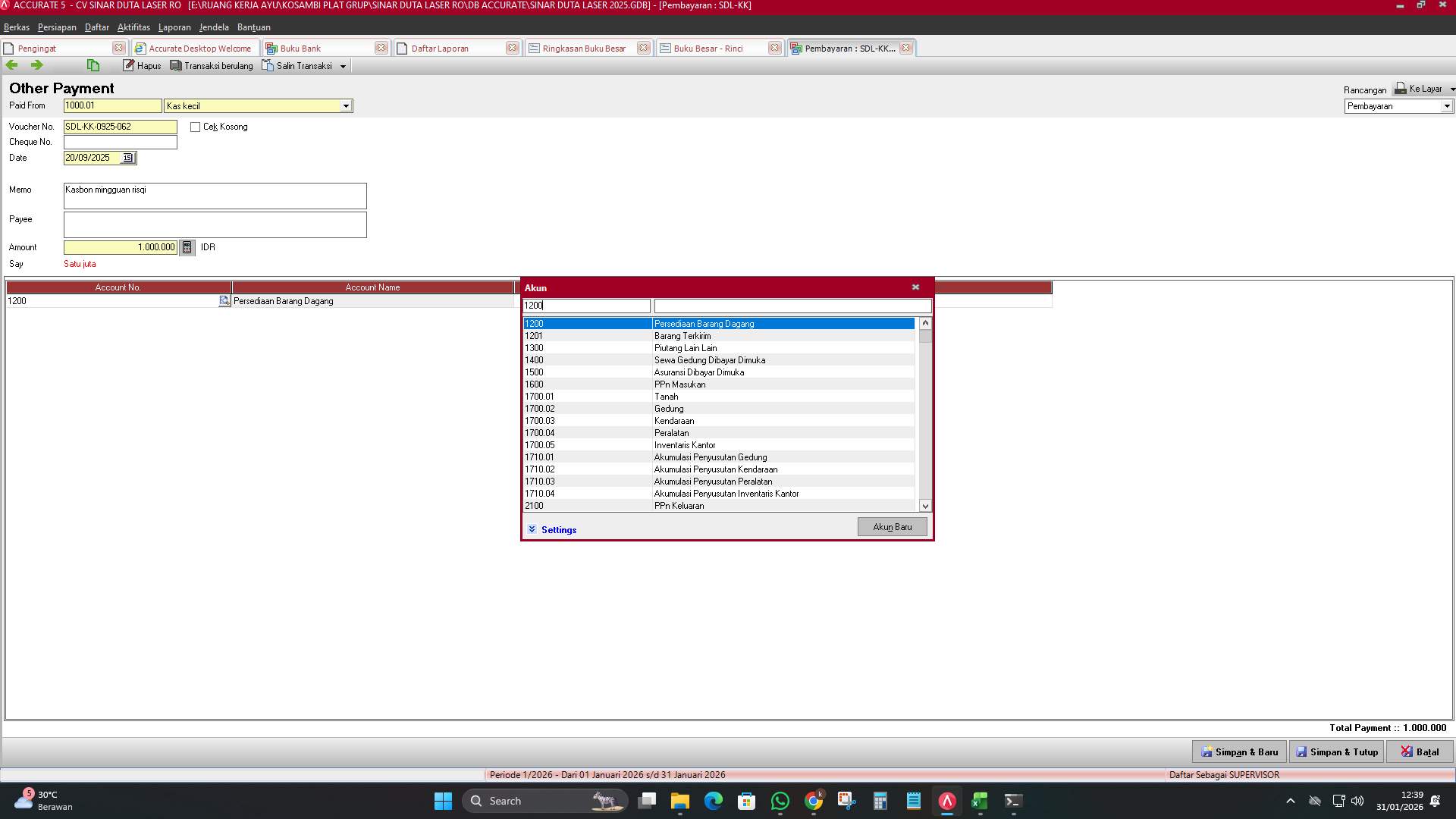Switch to the Buku Bank tab

pos(302,48)
